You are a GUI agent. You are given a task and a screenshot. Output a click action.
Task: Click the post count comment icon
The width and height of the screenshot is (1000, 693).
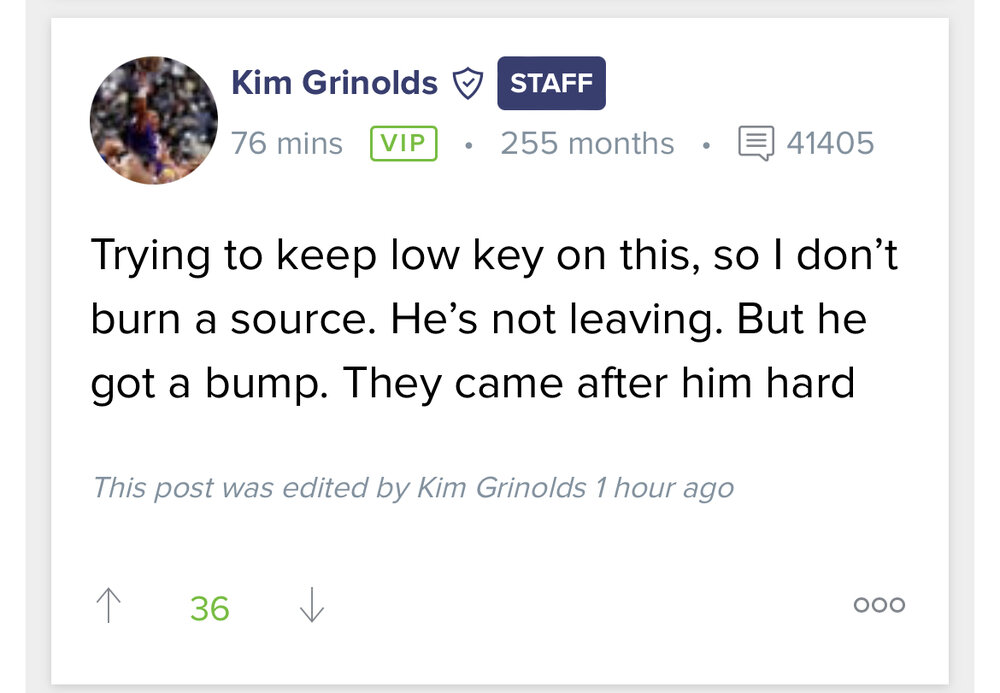coord(756,144)
